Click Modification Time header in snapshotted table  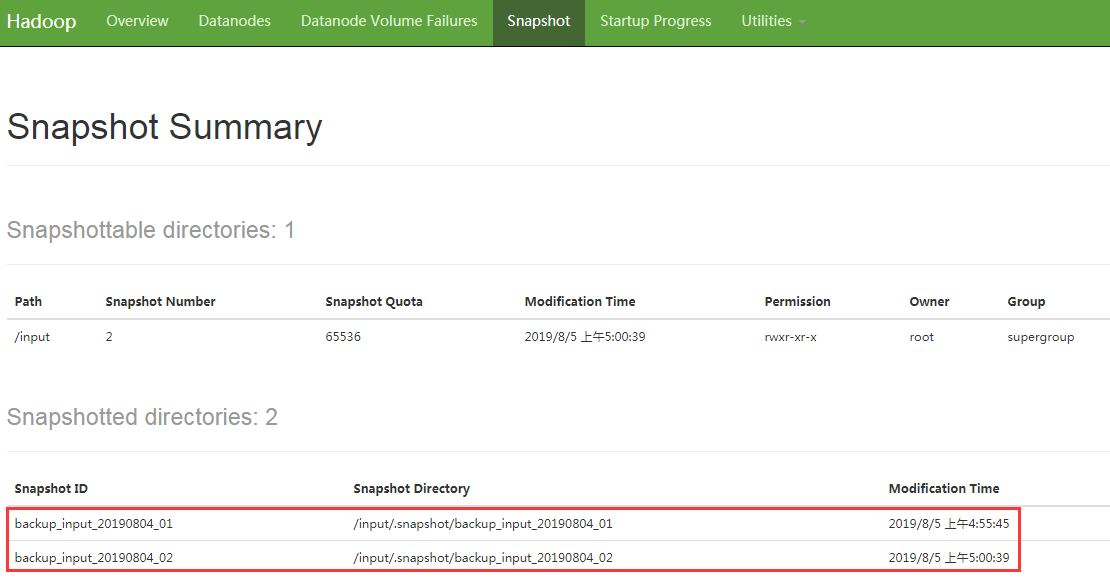[x=944, y=489]
